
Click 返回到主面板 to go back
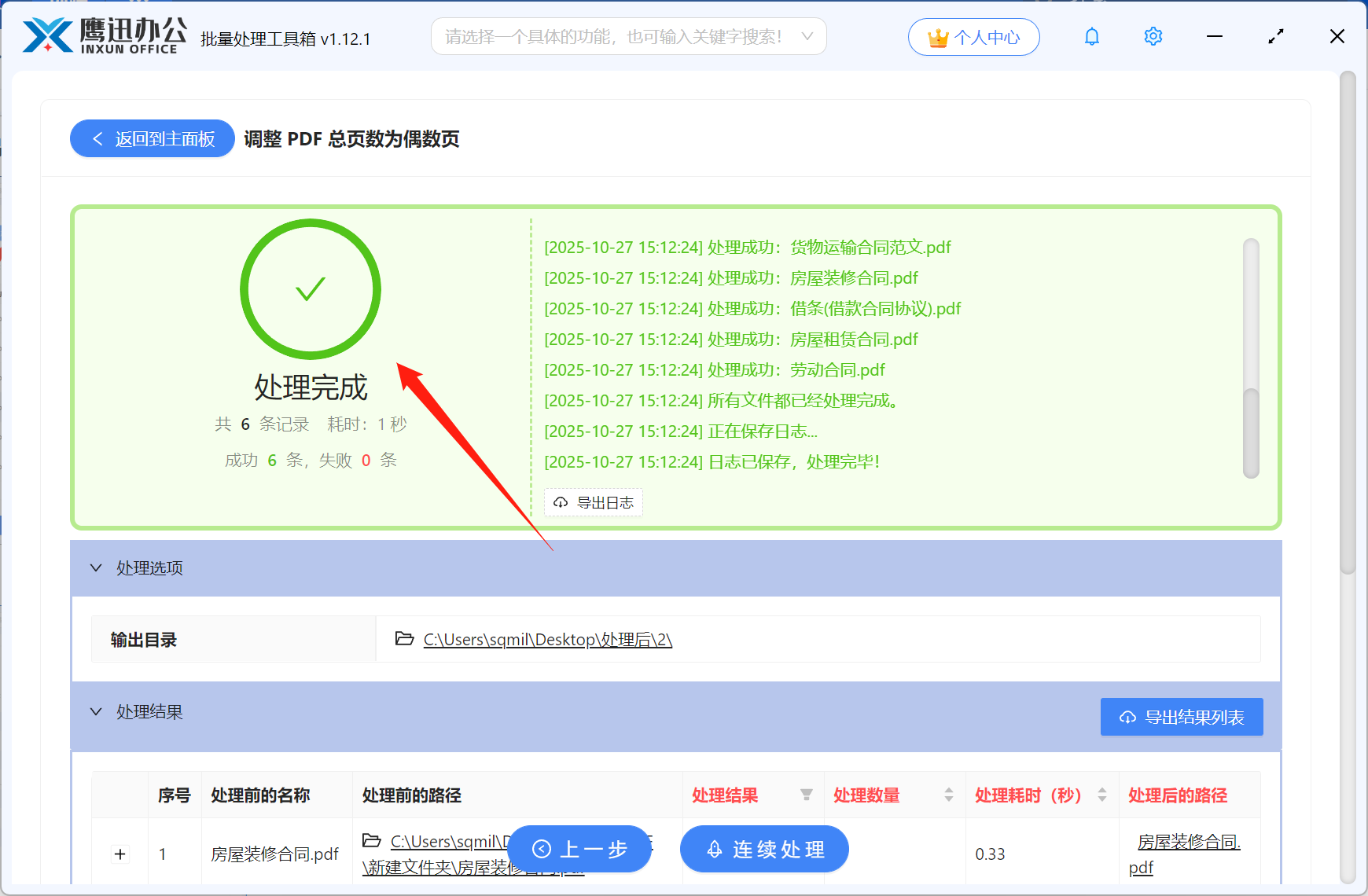pos(152,138)
